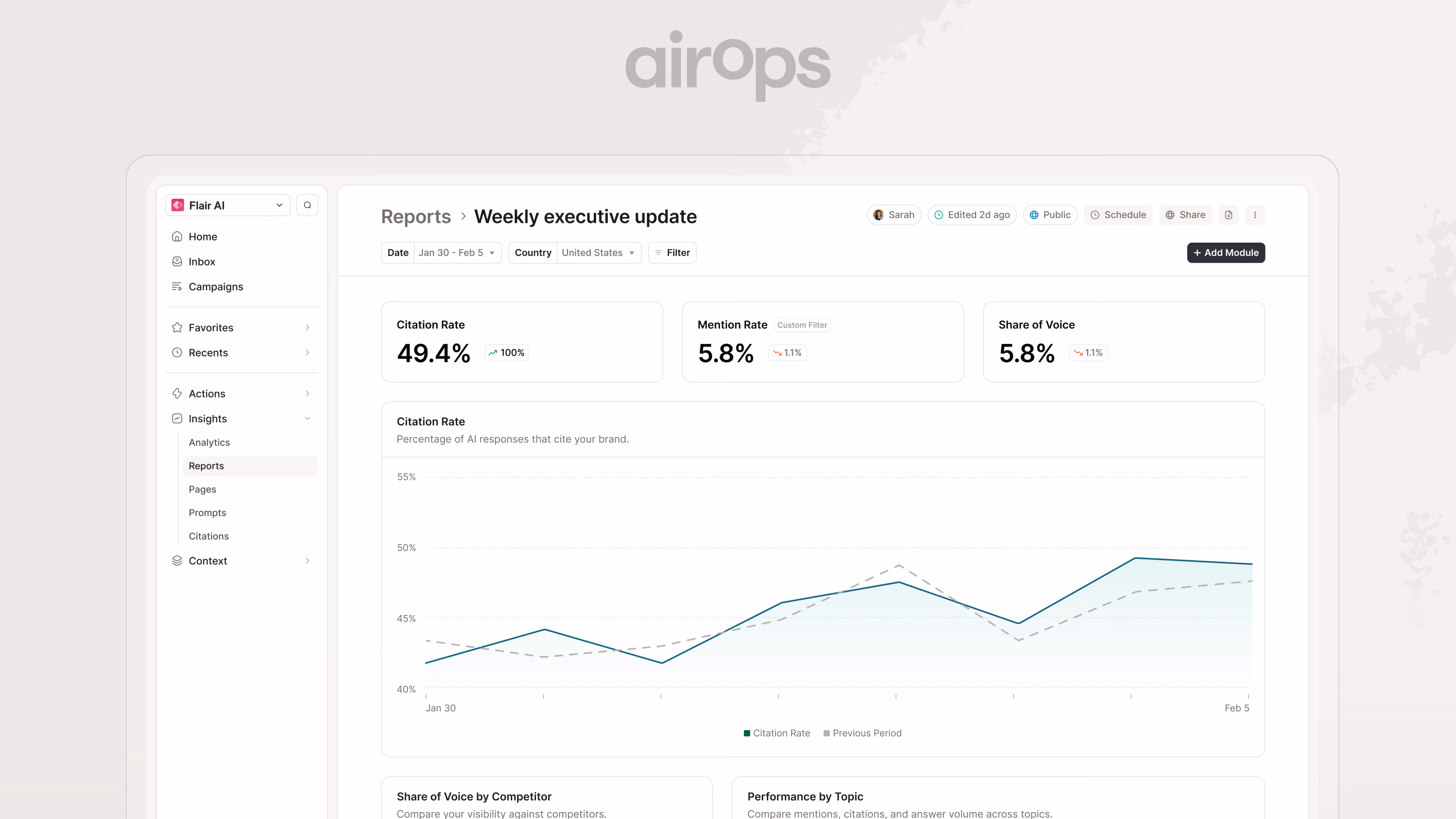The width and height of the screenshot is (1456, 819).
Task: Click the Flair AI pink logo icon
Action: point(177,205)
